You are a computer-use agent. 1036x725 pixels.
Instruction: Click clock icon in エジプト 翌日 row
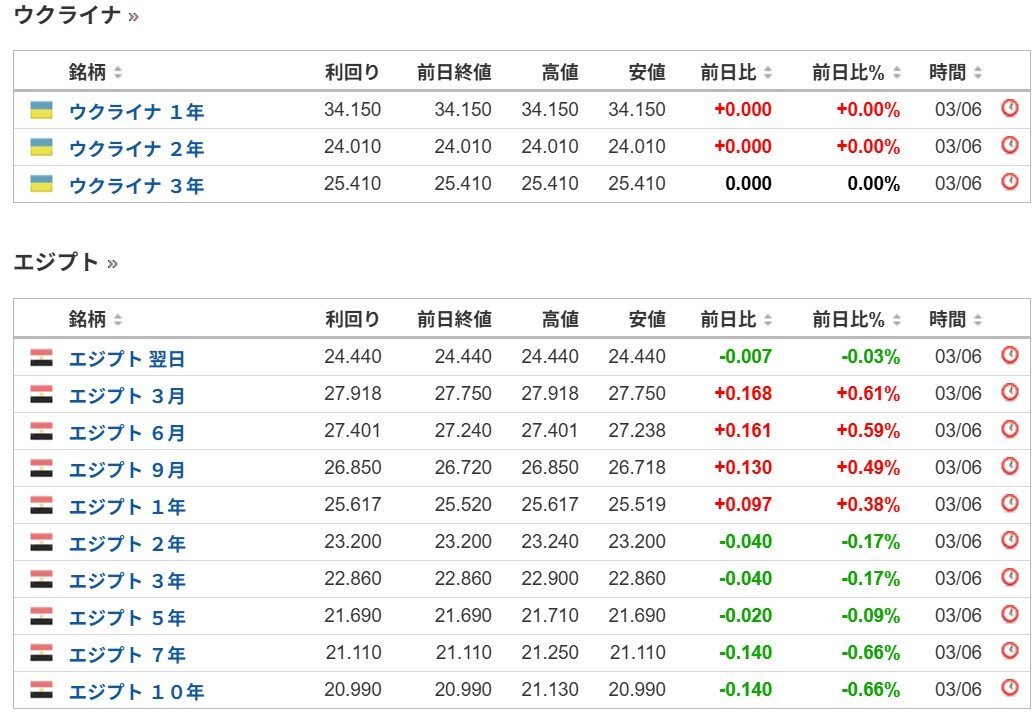[x=1010, y=355]
